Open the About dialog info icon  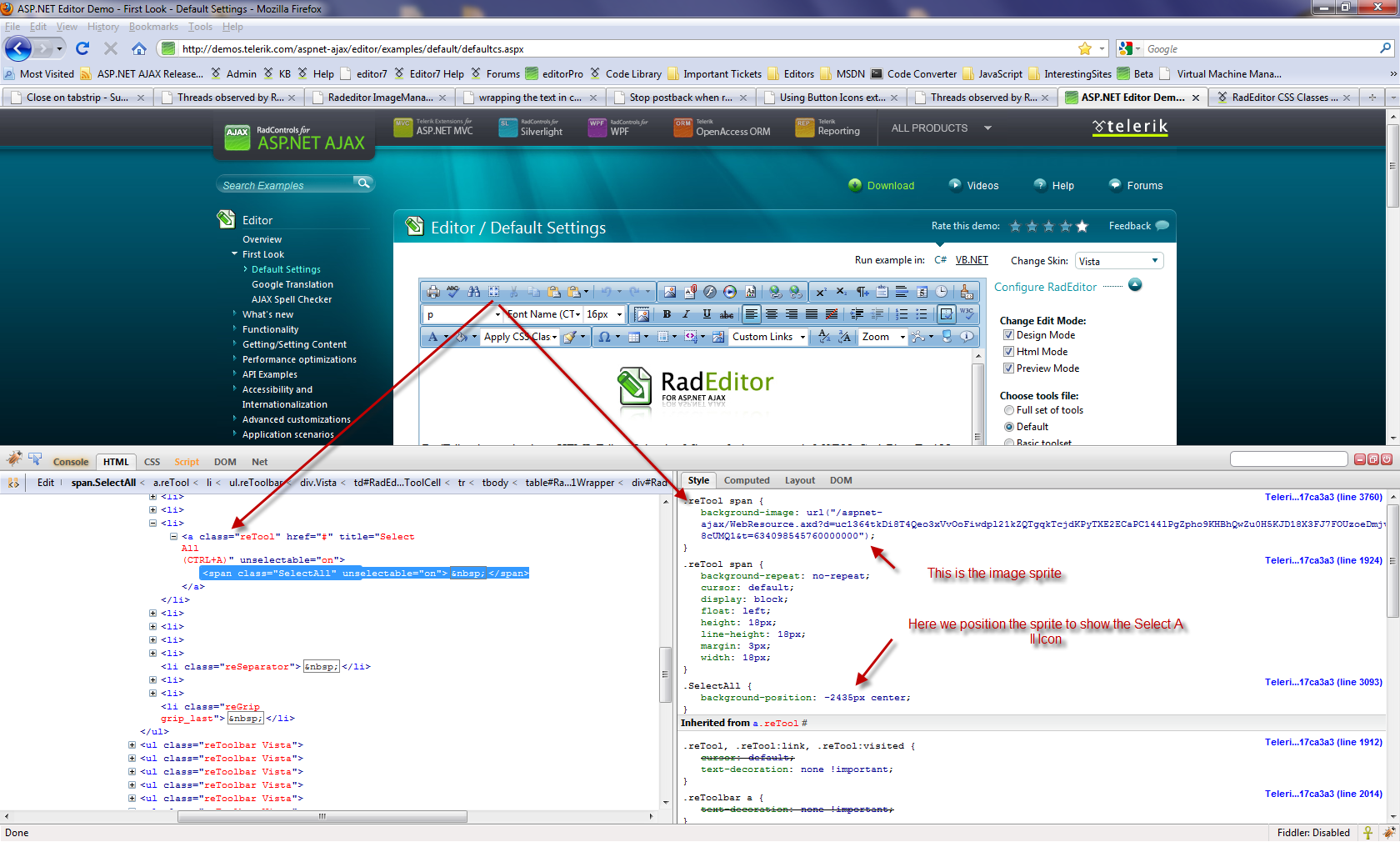point(967,337)
